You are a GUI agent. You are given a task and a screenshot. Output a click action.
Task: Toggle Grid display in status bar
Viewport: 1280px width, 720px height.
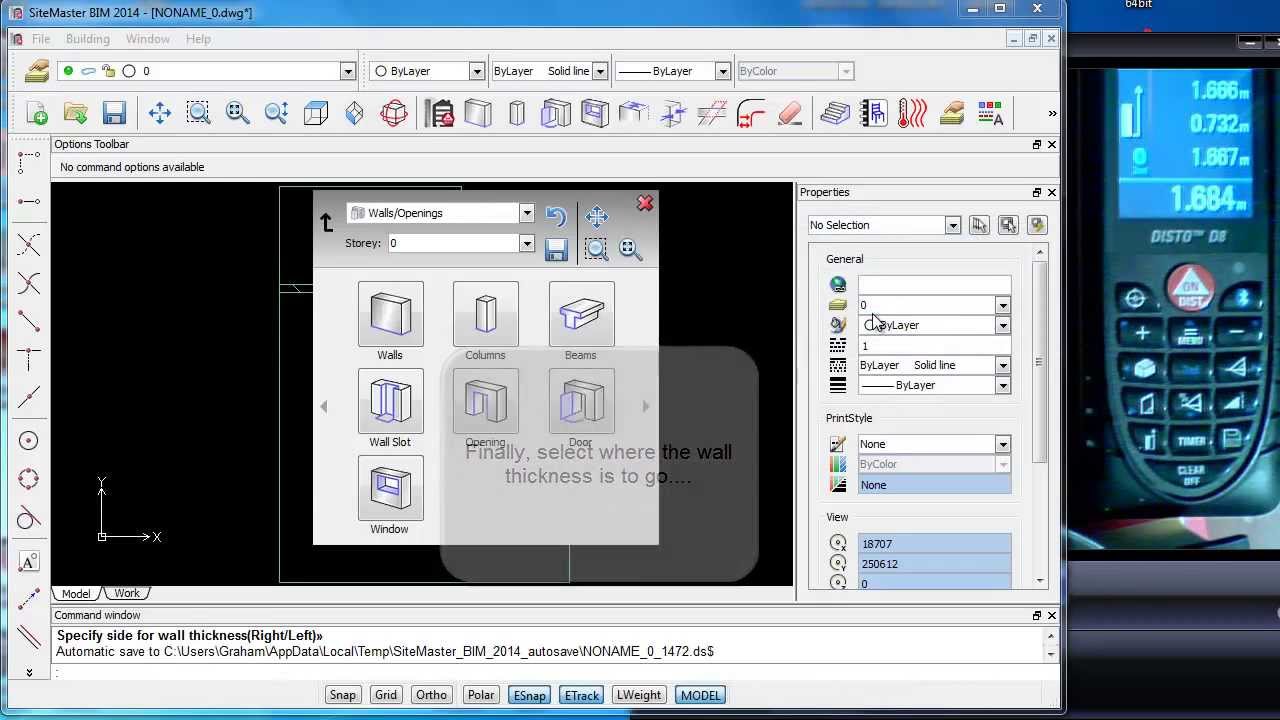[x=386, y=695]
